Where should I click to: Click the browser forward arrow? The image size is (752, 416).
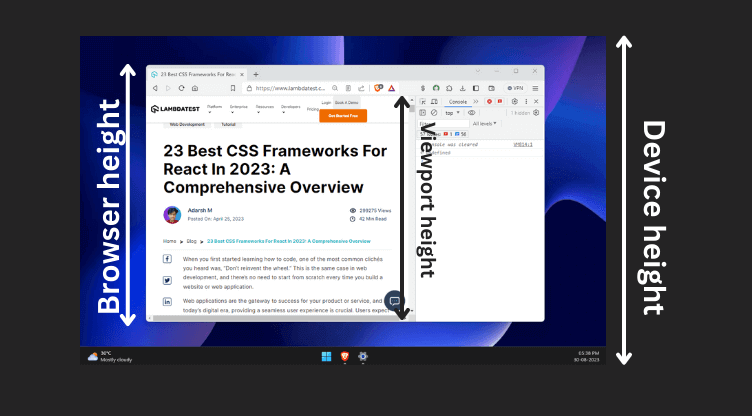coord(168,88)
